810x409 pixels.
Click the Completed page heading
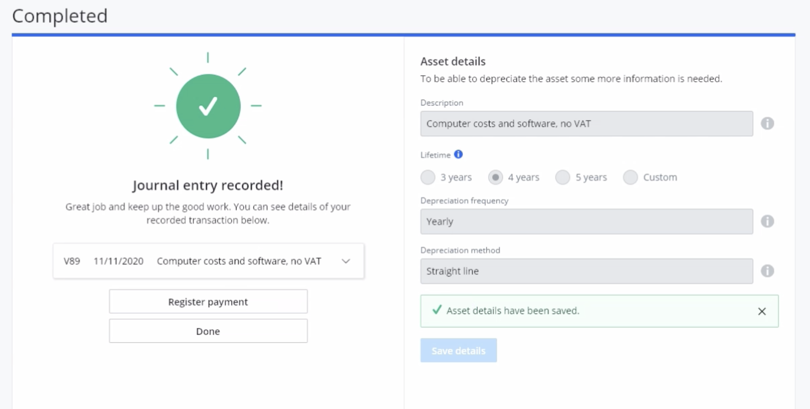(60, 16)
